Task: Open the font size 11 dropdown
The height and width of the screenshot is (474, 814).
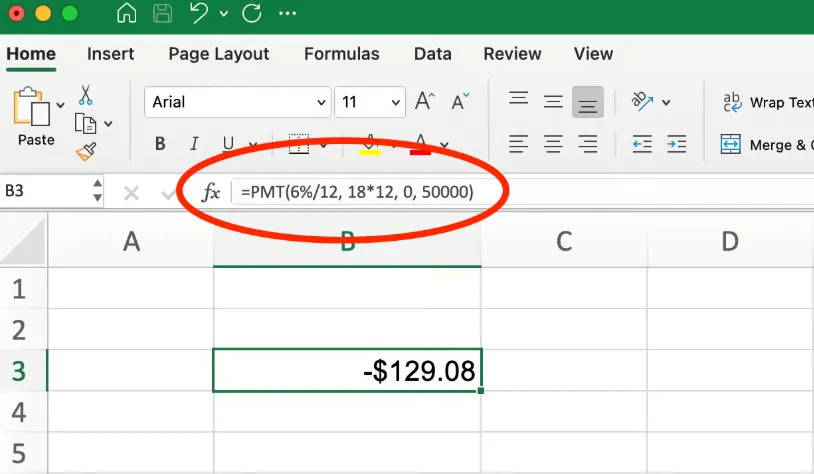Action: click(396, 102)
